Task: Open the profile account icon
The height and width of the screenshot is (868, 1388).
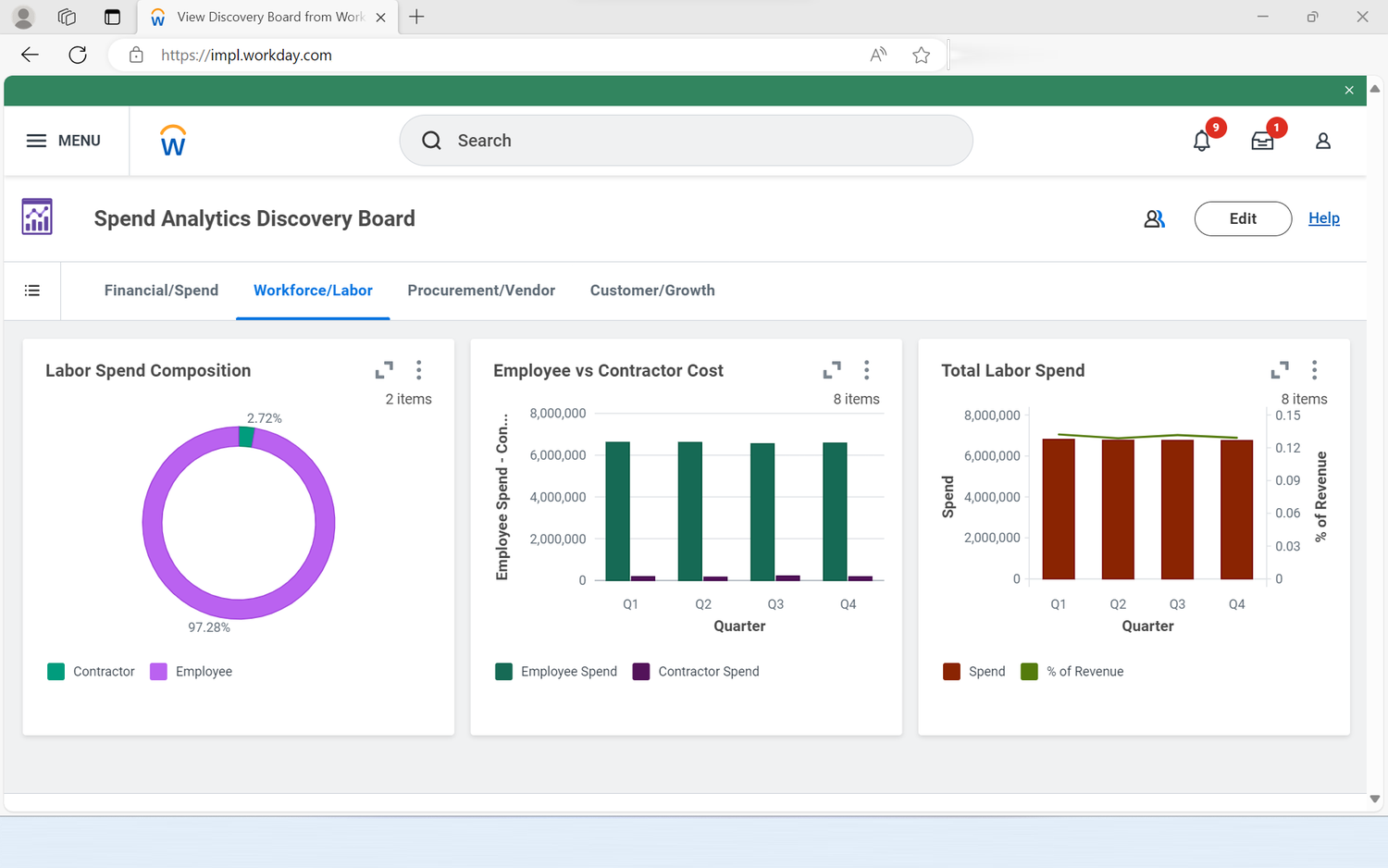Action: pyautogui.click(x=1322, y=141)
